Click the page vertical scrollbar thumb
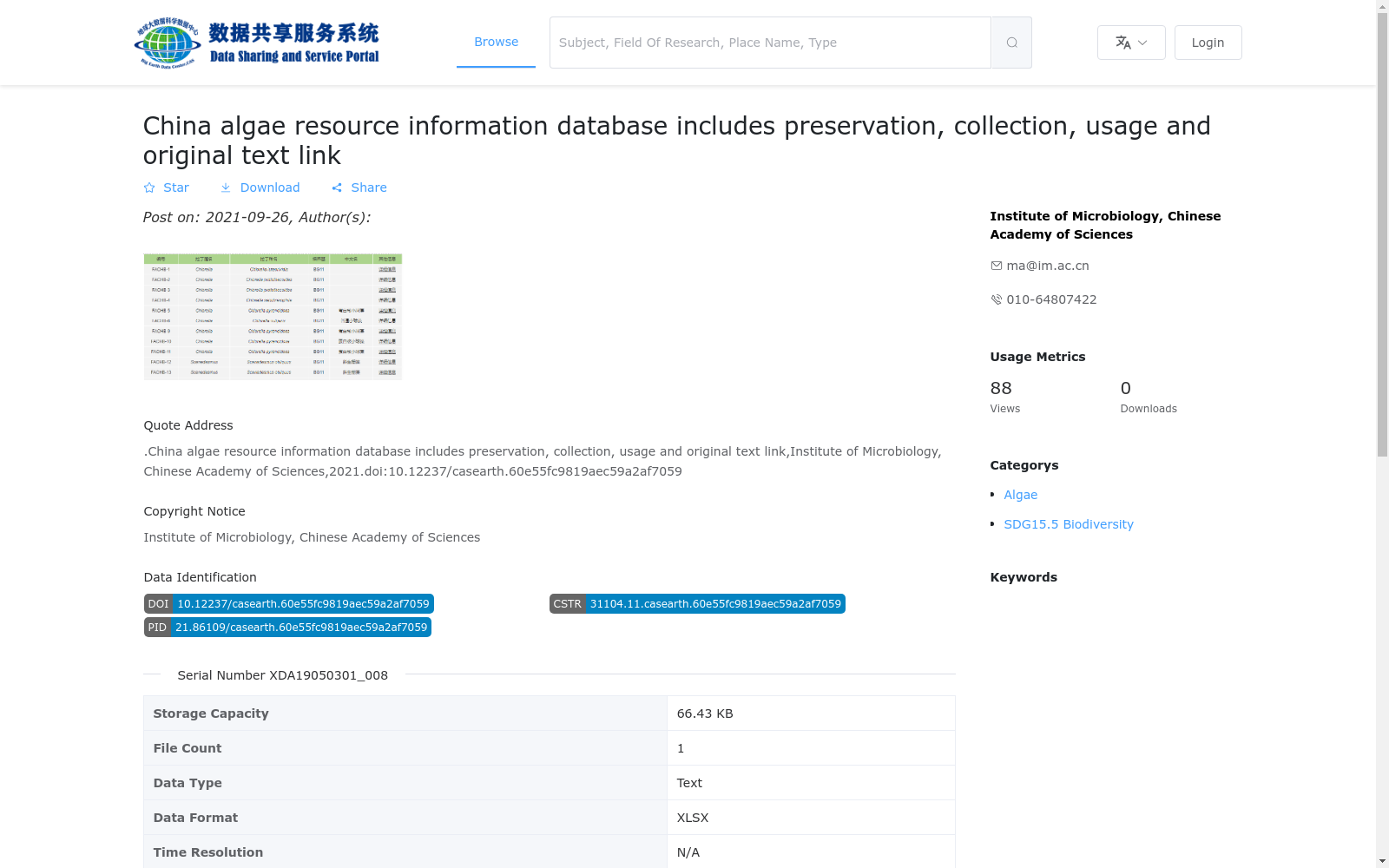This screenshot has height=868, width=1389. pyautogui.click(x=1382, y=234)
